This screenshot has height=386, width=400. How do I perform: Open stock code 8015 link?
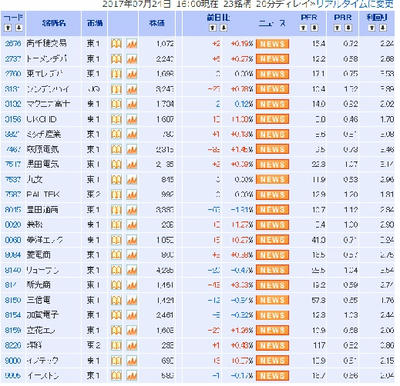[13, 210]
